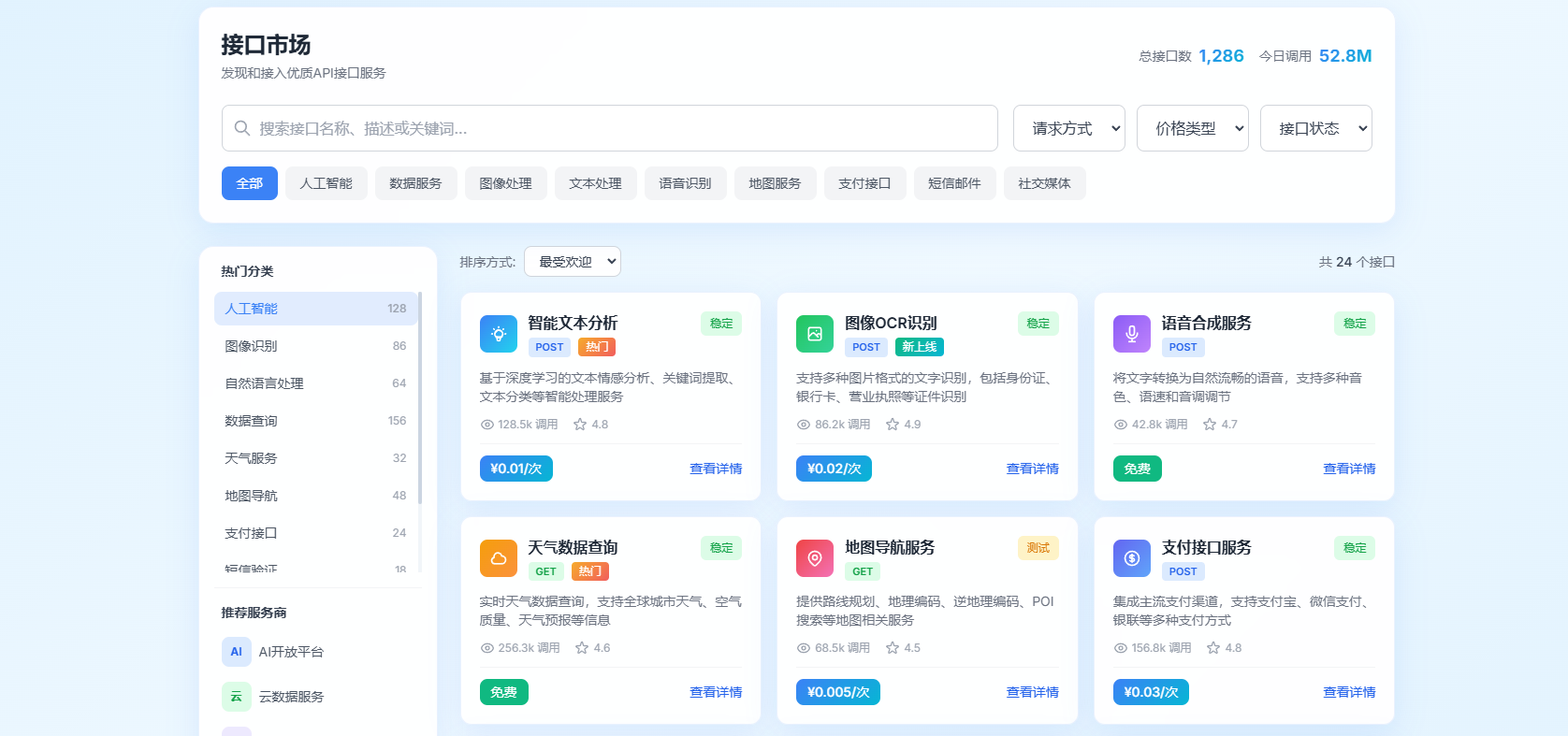This screenshot has width=1568, height=736.
Task: Open the 价格类型 dropdown
Action: click(x=1193, y=128)
